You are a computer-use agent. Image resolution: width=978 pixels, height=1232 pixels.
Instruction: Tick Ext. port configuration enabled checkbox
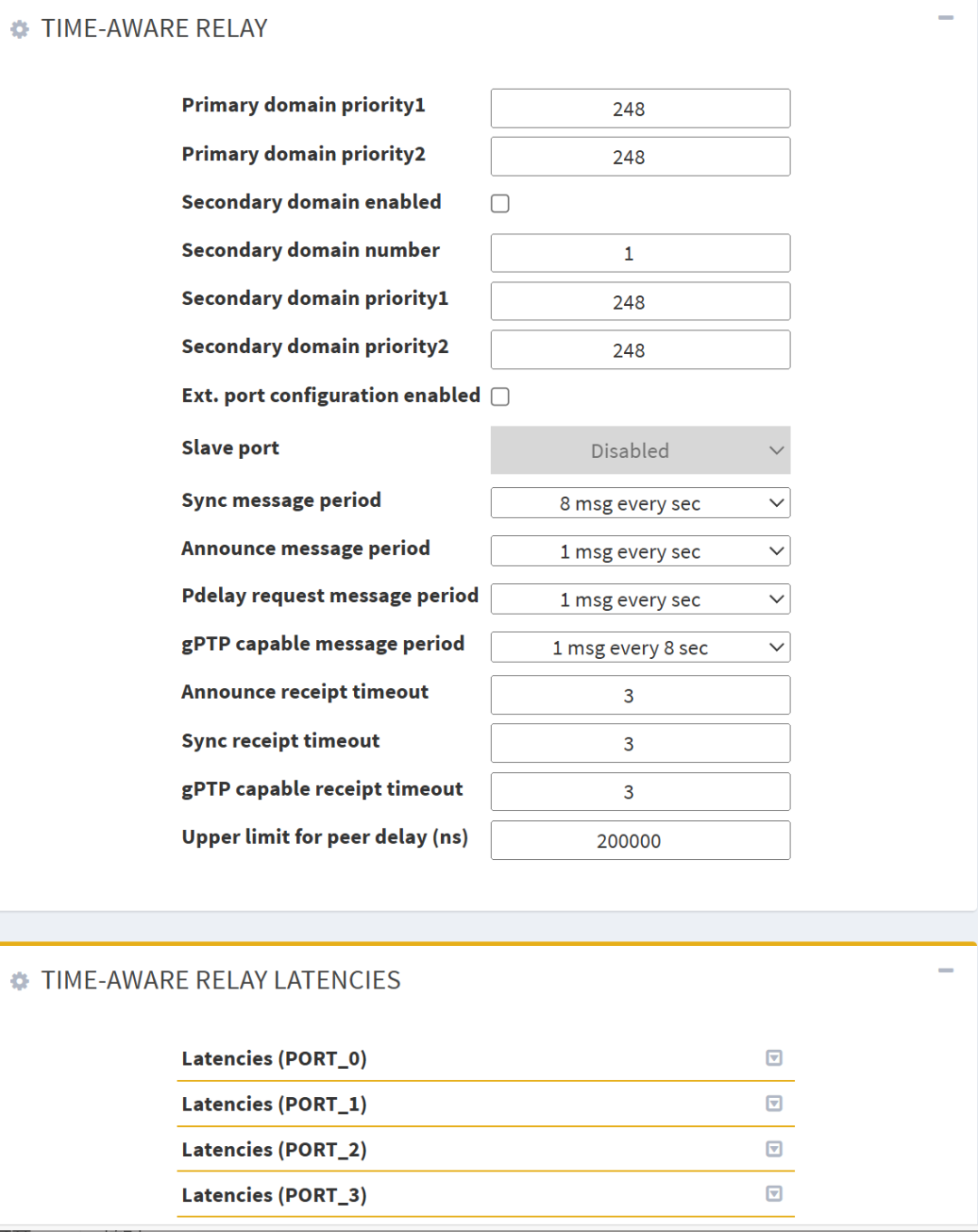click(500, 396)
